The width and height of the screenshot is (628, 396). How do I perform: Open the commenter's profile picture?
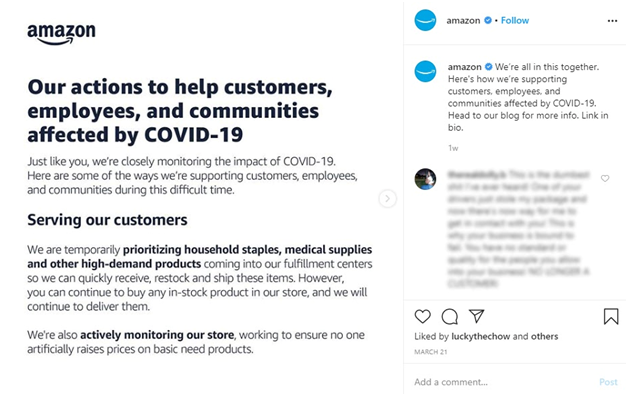coord(425,179)
